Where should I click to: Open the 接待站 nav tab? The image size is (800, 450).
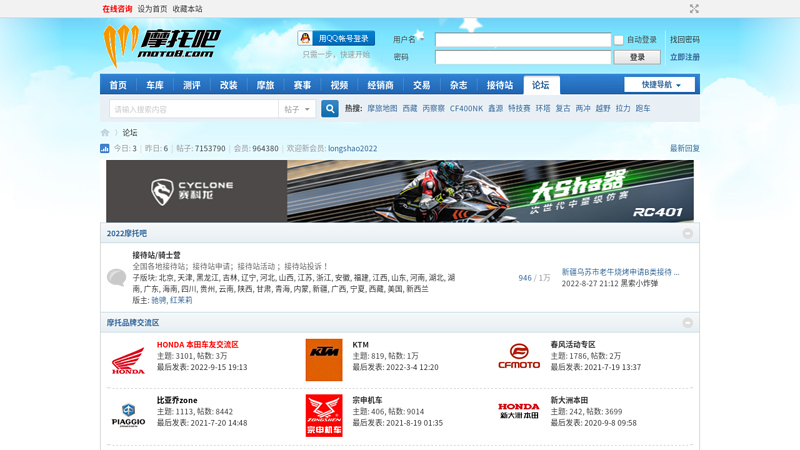pos(499,85)
